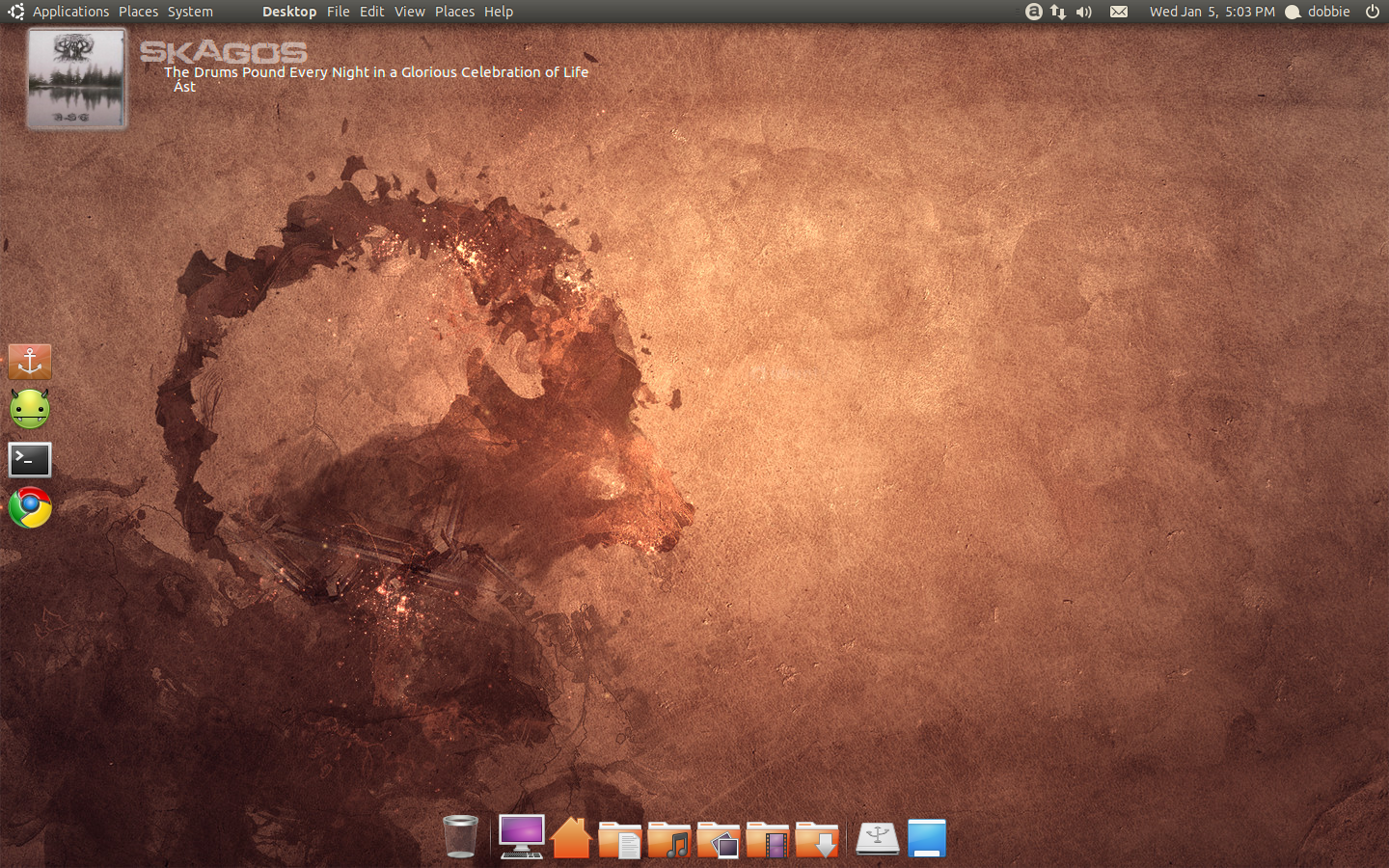
Task: Open the Trash icon in the dock
Action: [x=460, y=836]
